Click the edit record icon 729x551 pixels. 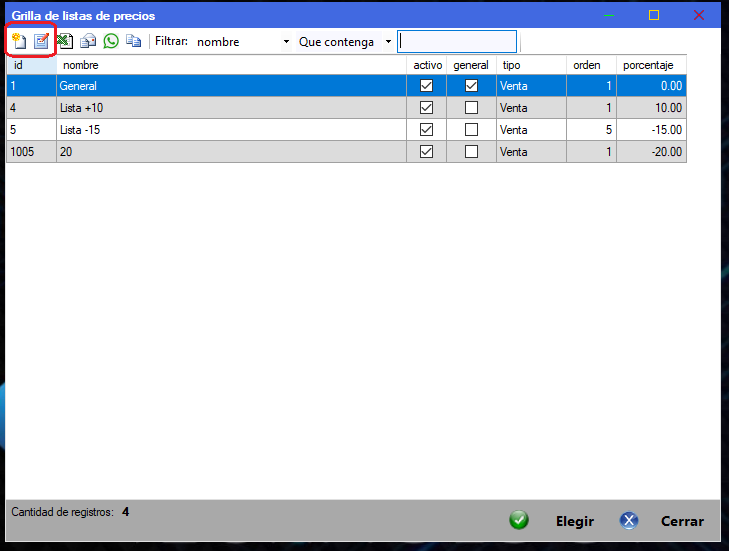41,42
